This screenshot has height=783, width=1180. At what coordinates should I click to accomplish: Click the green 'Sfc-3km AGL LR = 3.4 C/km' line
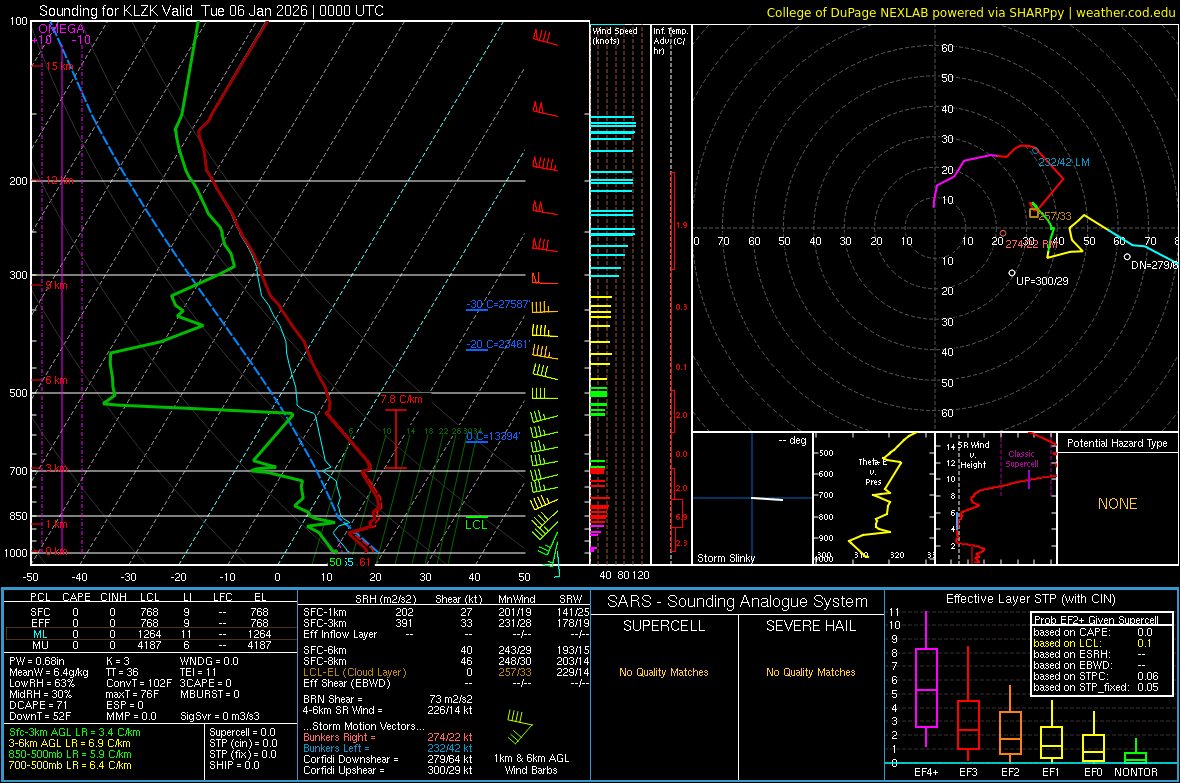point(75,732)
